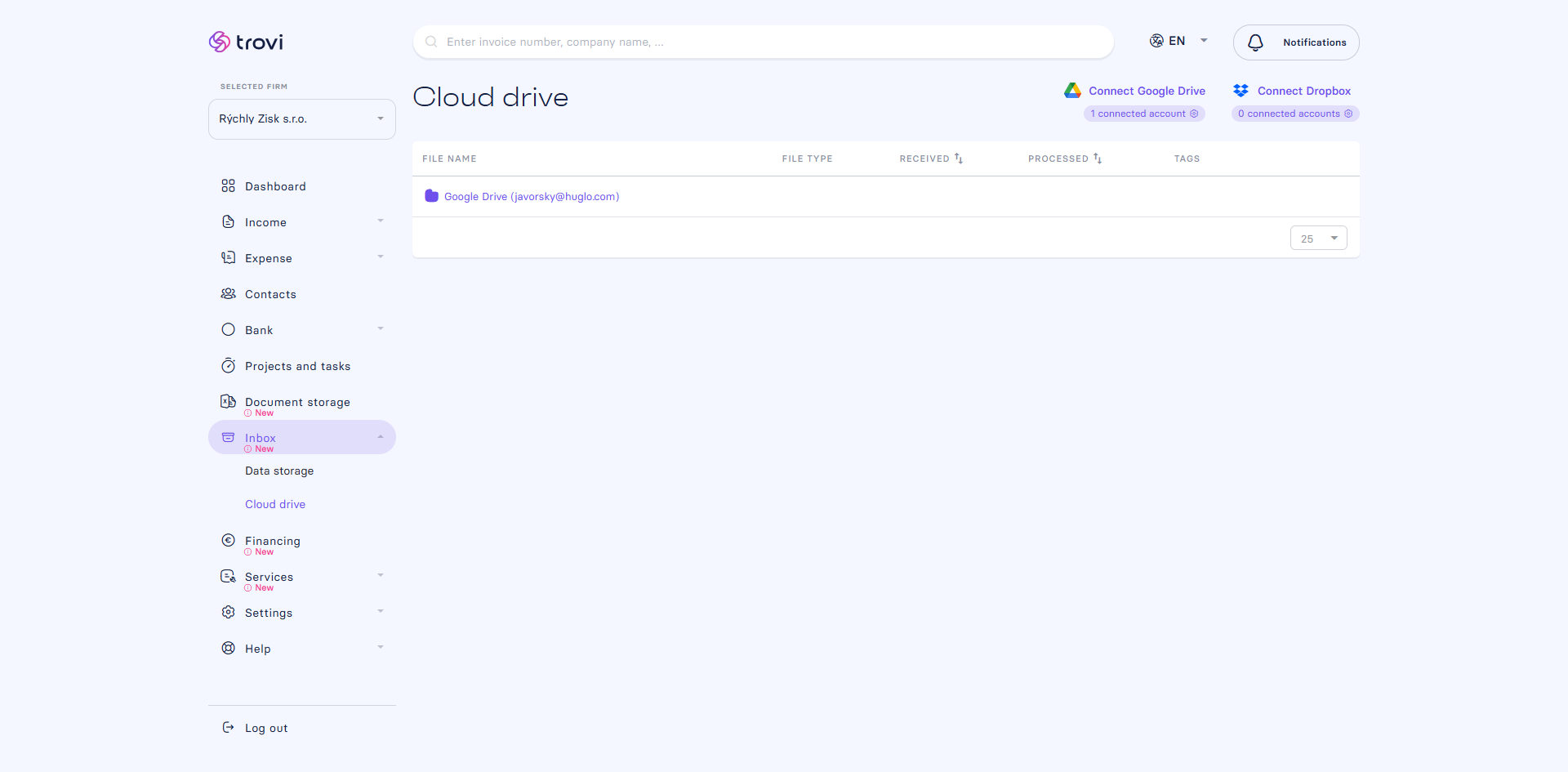1568x772 pixels.
Task: Click the Income document icon
Action: [x=228, y=222]
